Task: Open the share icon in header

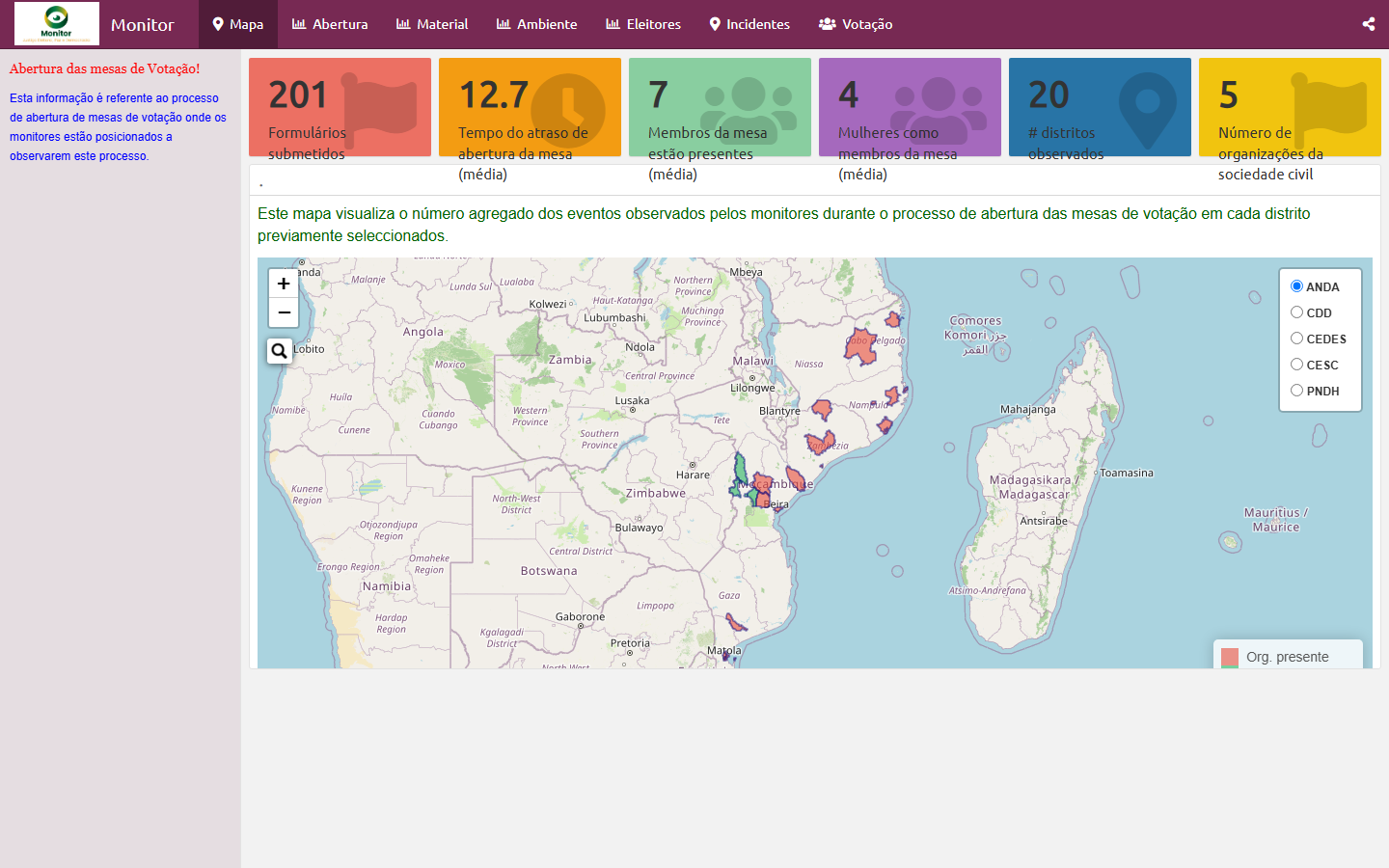Action: coord(1368,24)
